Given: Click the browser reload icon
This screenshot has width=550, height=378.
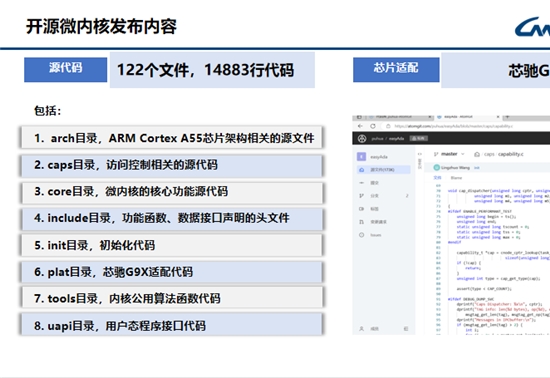Looking at the screenshot, I should [x=373, y=126].
